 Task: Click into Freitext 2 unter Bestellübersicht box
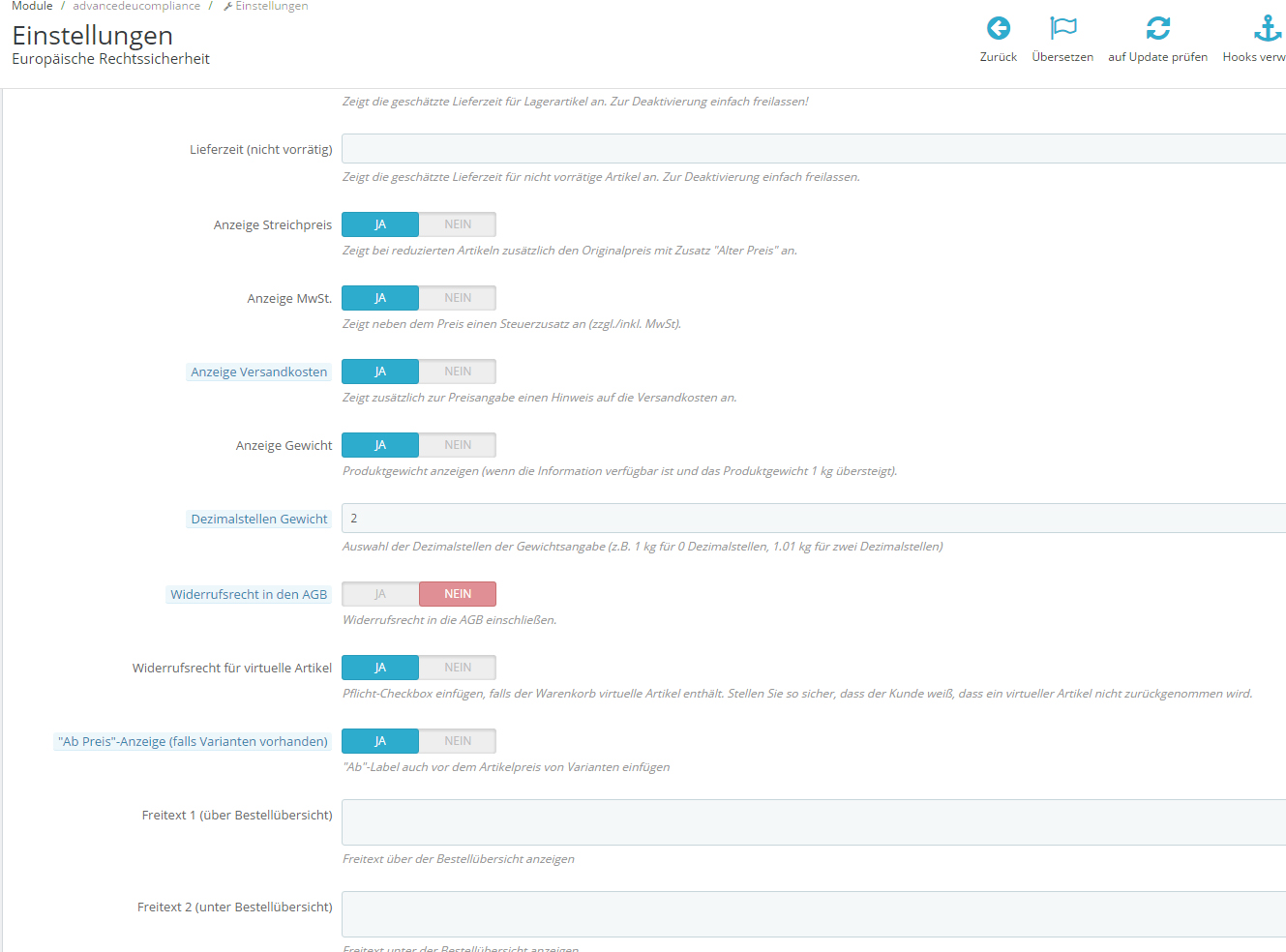tap(814, 914)
